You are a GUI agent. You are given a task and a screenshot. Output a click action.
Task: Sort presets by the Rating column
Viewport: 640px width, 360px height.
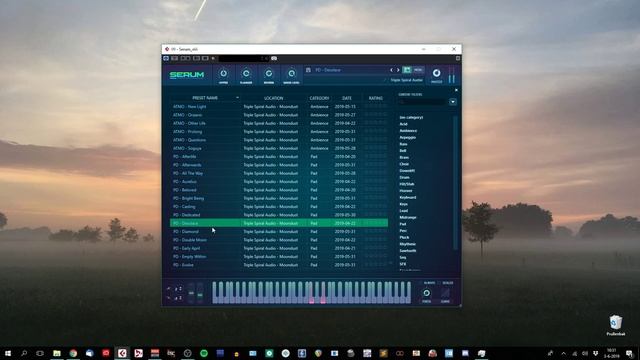[x=376, y=98]
